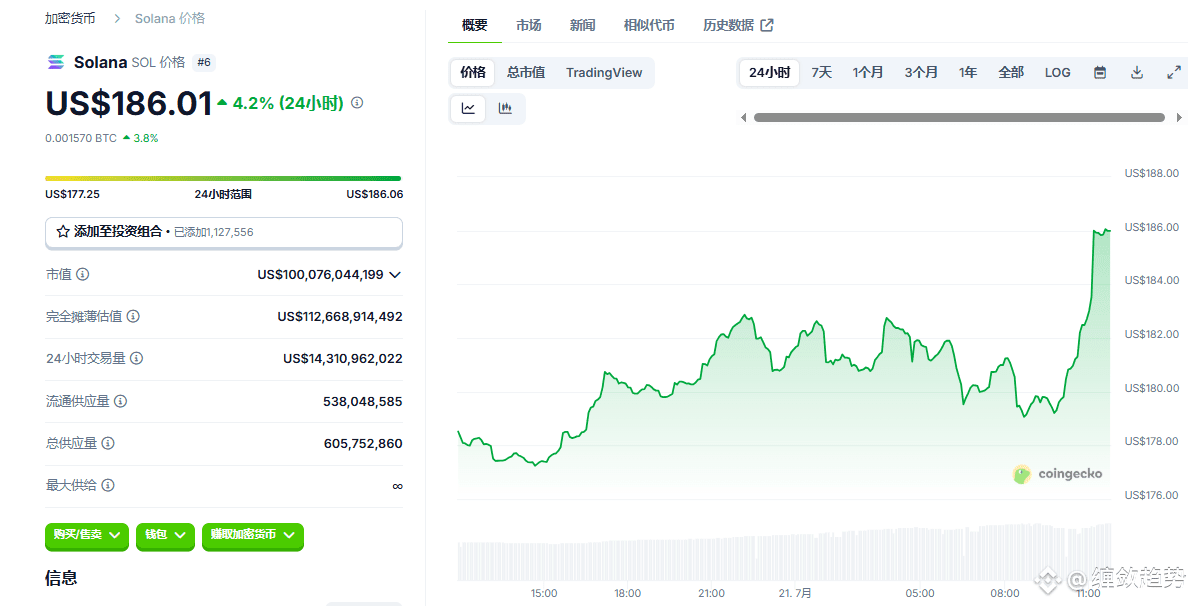Image resolution: width=1195 pixels, height=606 pixels.
Task: Select the 全部 time range
Action: [1011, 72]
